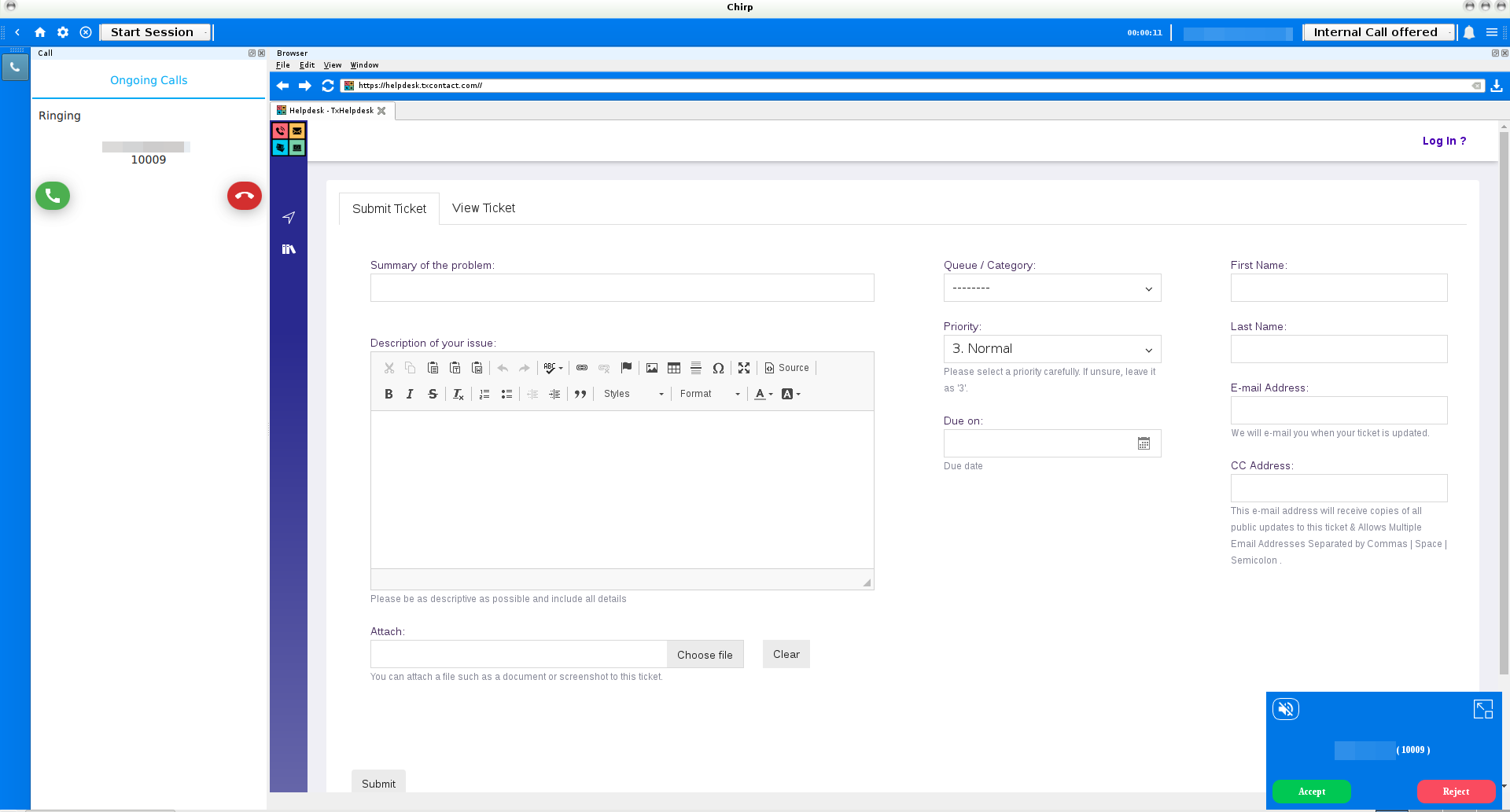
Task: Insert special character with Omega icon
Action: tap(718, 368)
